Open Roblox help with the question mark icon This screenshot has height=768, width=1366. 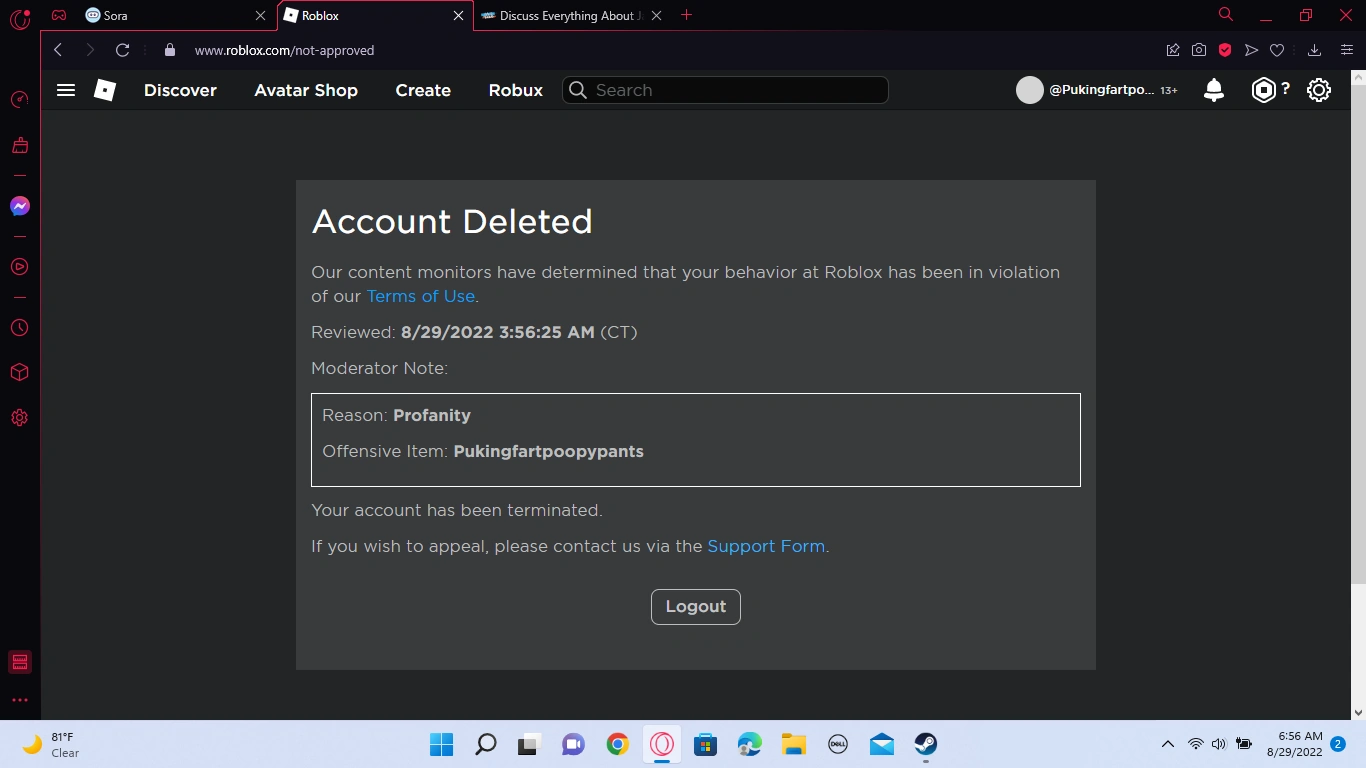tap(1283, 90)
